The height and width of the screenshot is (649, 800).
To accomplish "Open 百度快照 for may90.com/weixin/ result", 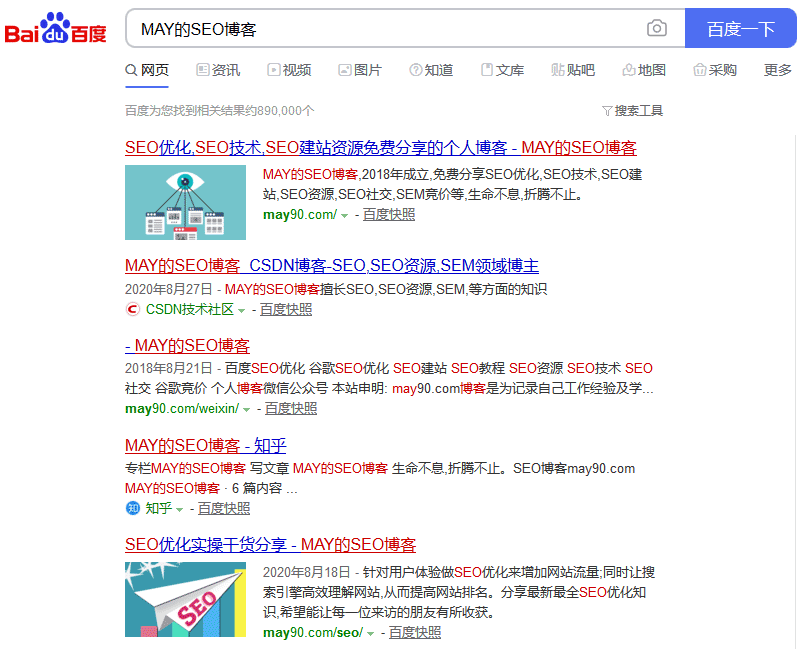I will pos(291,409).
